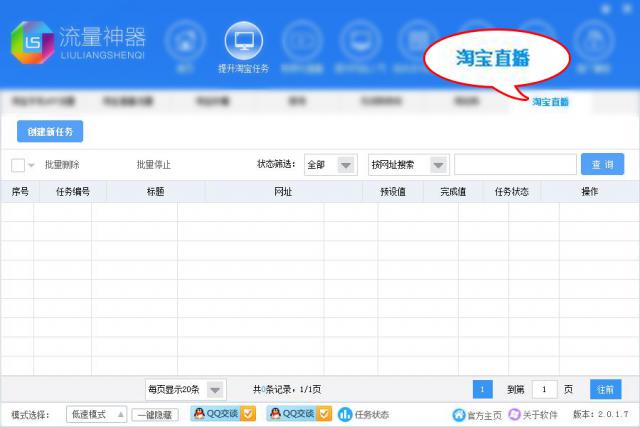The height and width of the screenshot is (427, 640).
Task: Expand the arrow beside select-all checkbox
Action: (x=31, y=165)
